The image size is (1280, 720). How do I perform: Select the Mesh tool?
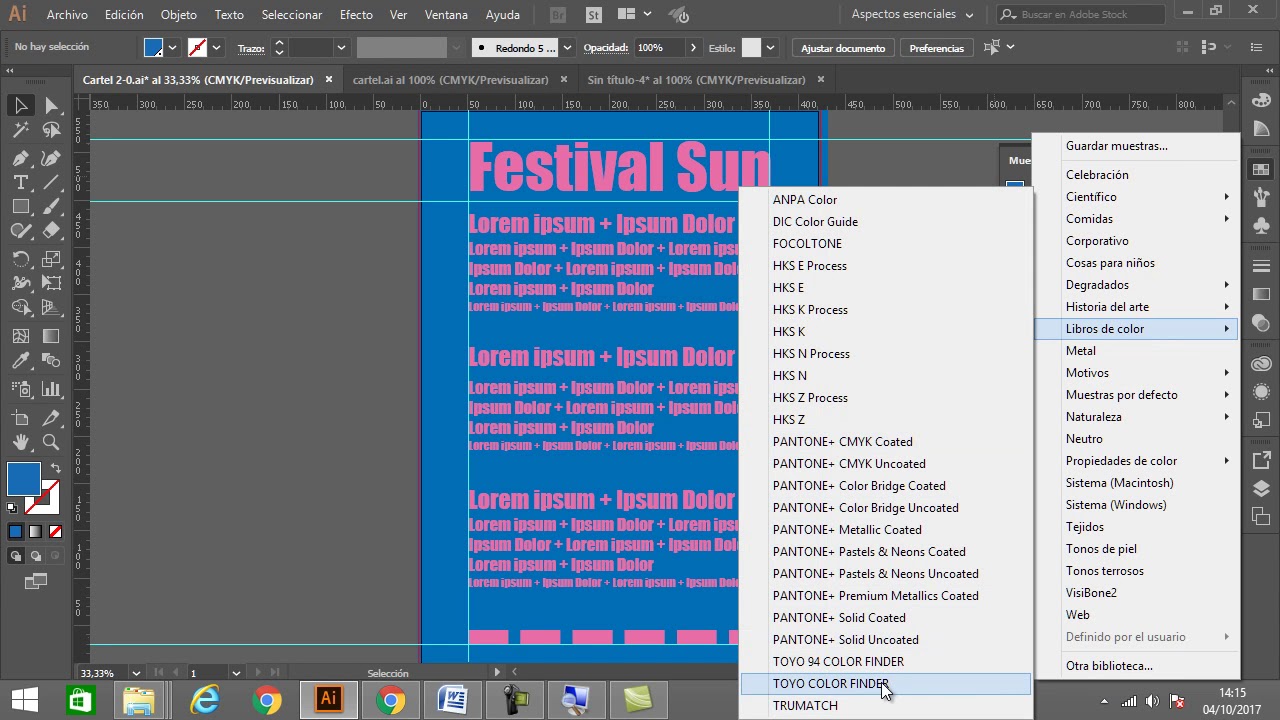[x=21, y=336]
